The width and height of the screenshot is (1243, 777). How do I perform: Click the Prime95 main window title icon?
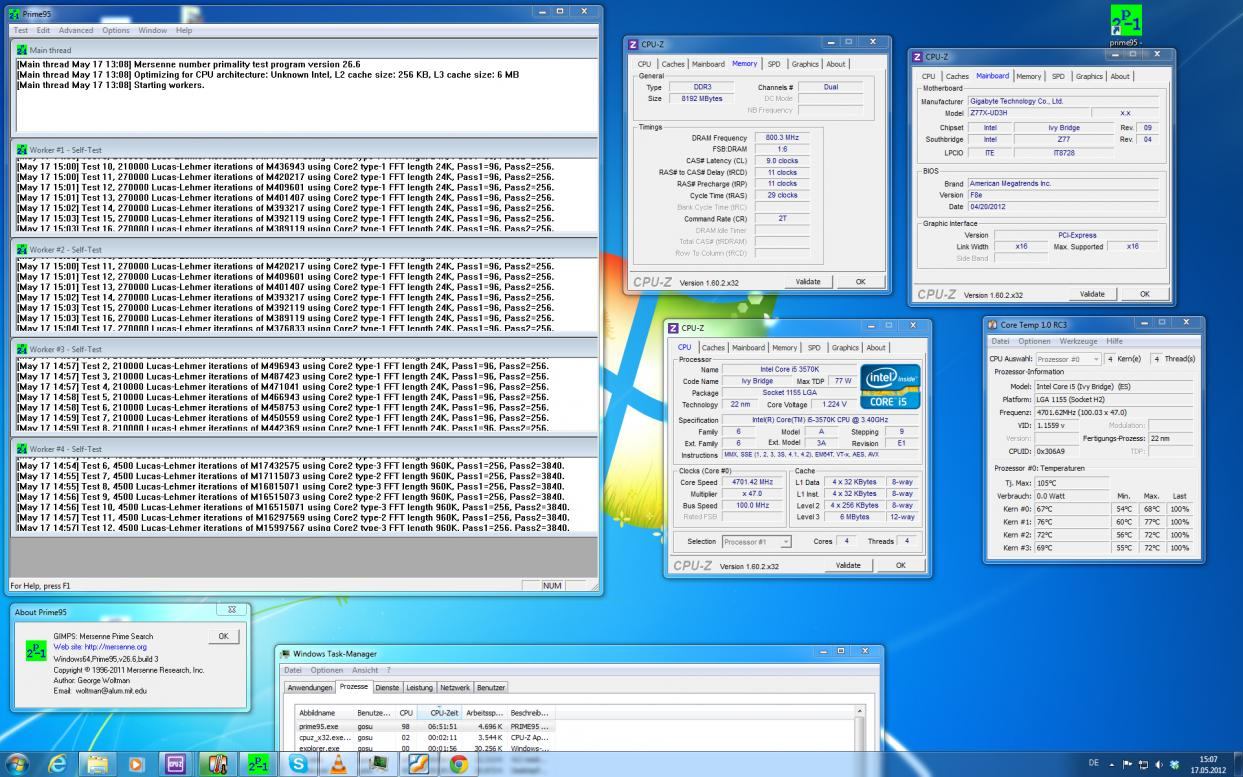tap(14, 12)
